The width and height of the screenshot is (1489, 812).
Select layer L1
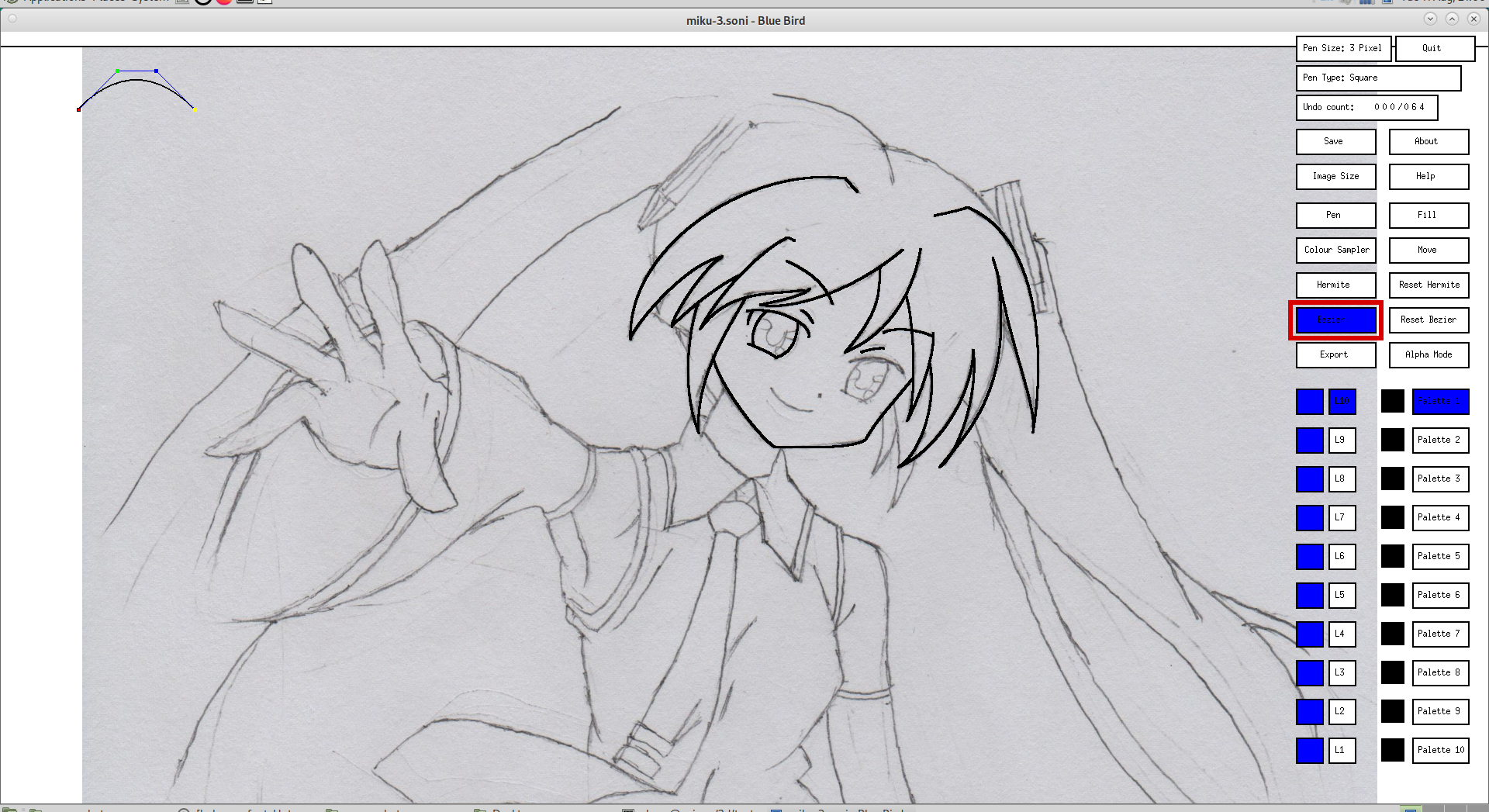(1342, 751)
